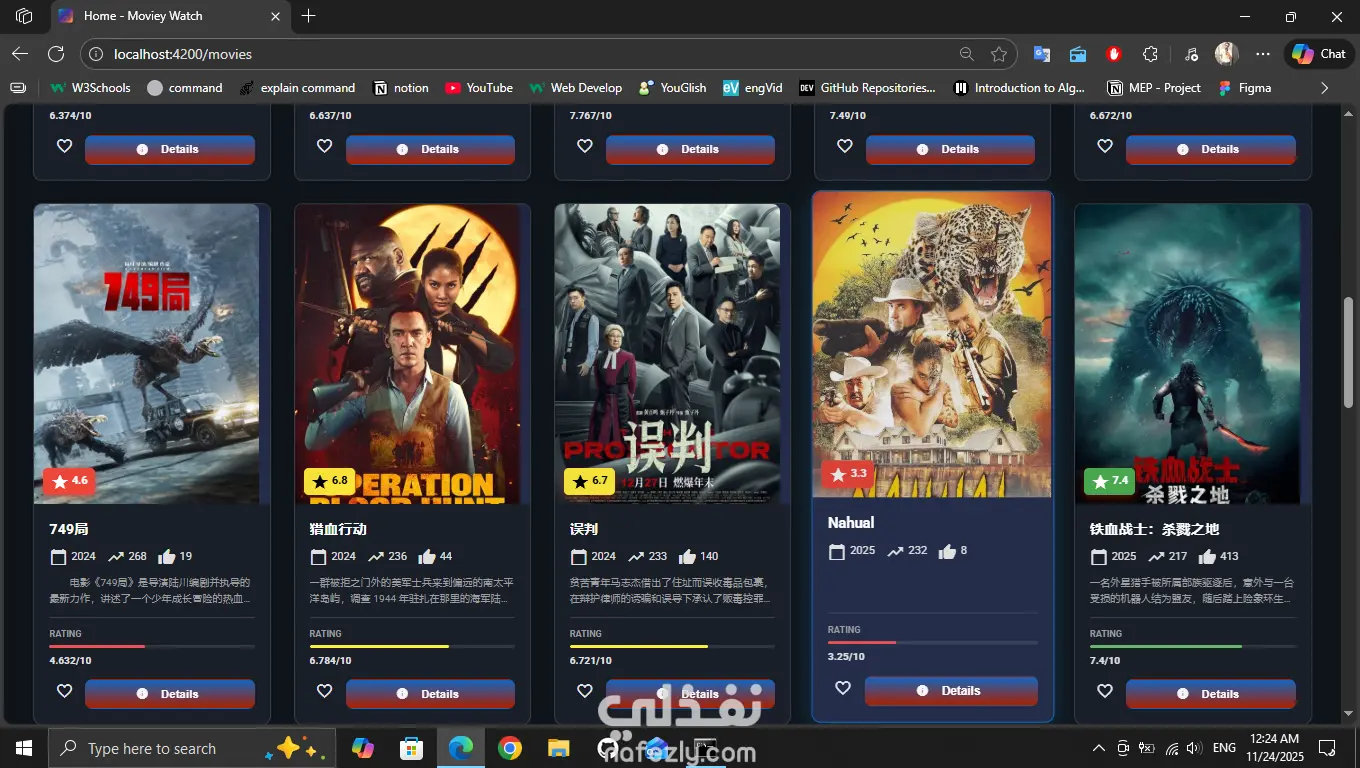Click the taskbar search box
1360x768 pixels.
coord(190,748)
